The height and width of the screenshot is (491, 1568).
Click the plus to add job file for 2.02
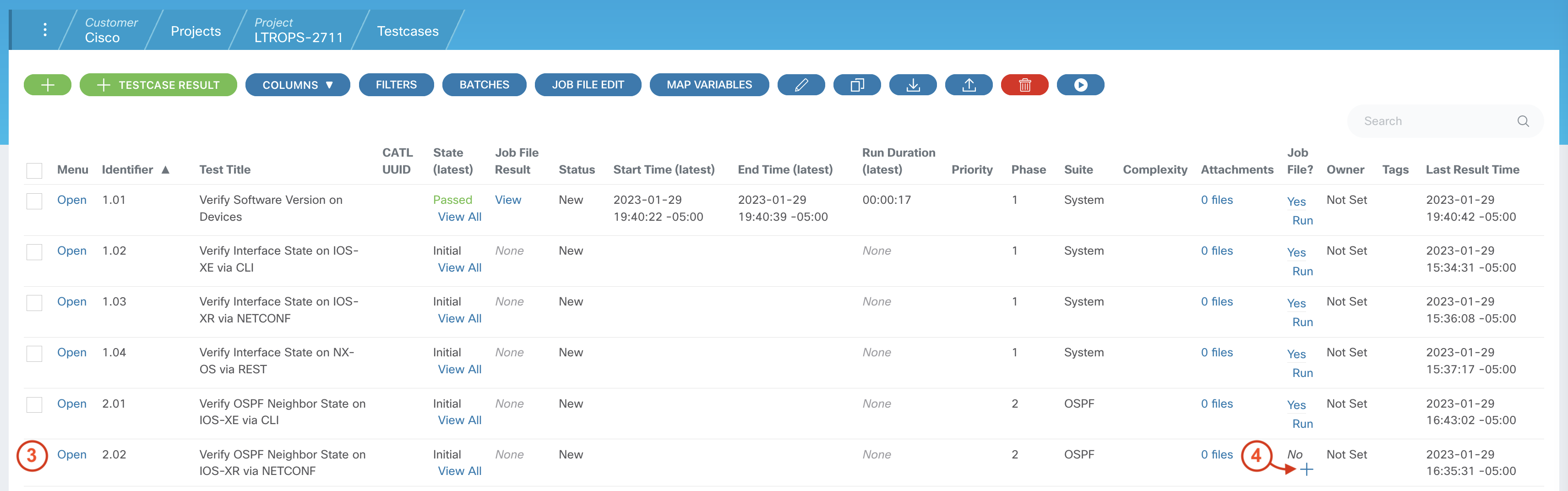pos(1306,470)
